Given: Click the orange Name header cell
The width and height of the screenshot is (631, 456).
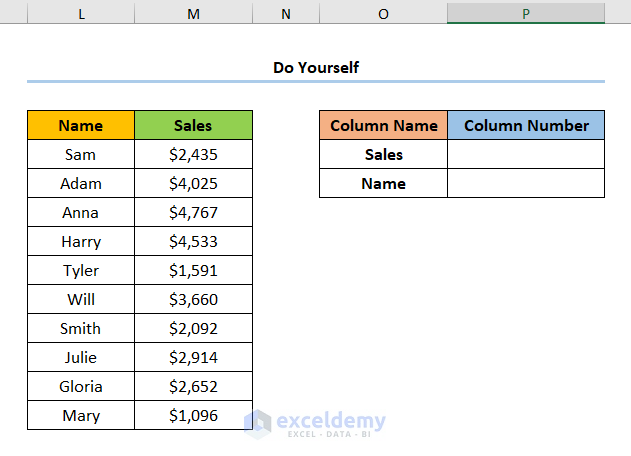Looking at the screenshot, I should (x=80, y=125).
